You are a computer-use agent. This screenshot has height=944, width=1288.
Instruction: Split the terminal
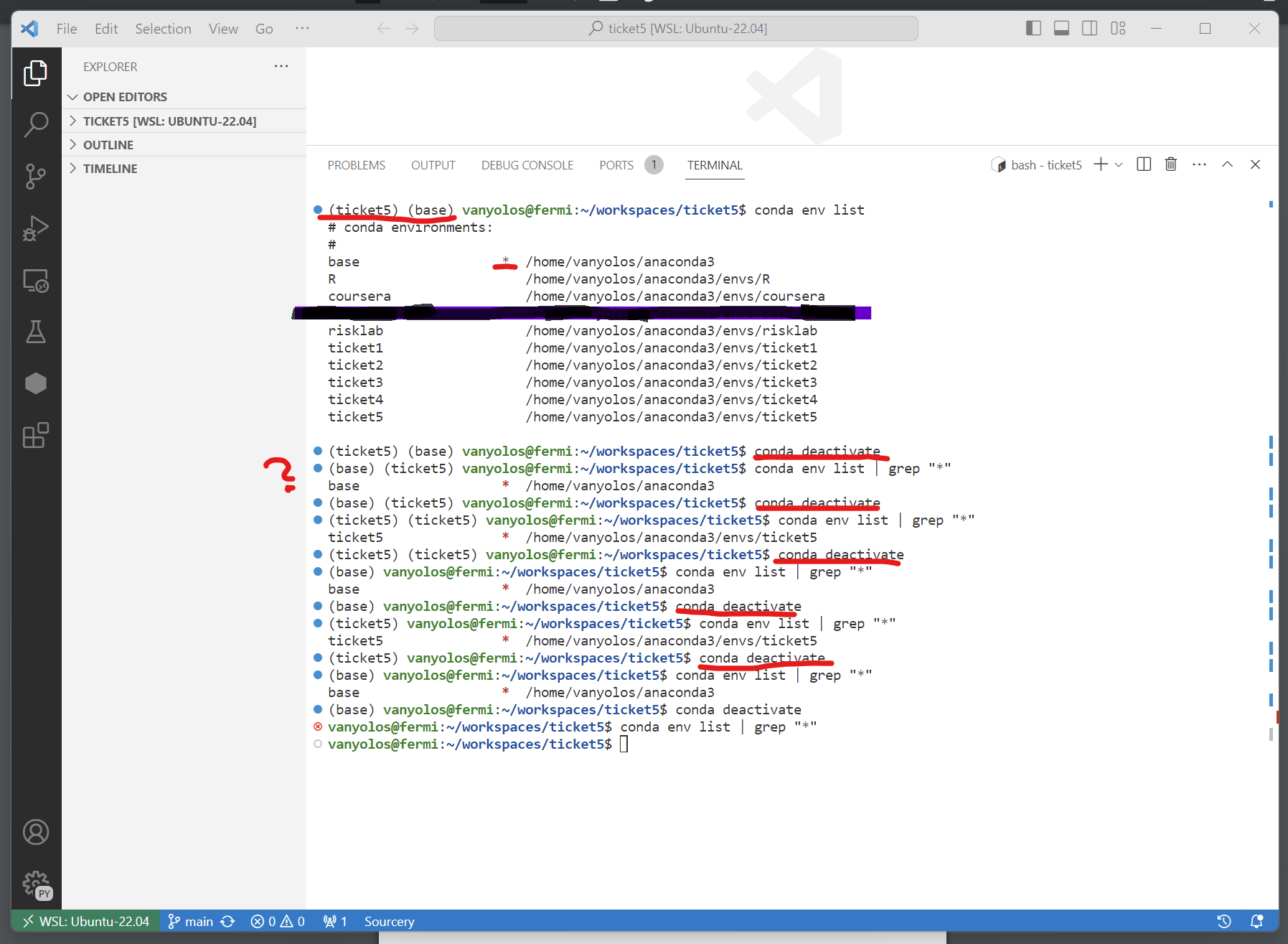[x=1143, y=164]
